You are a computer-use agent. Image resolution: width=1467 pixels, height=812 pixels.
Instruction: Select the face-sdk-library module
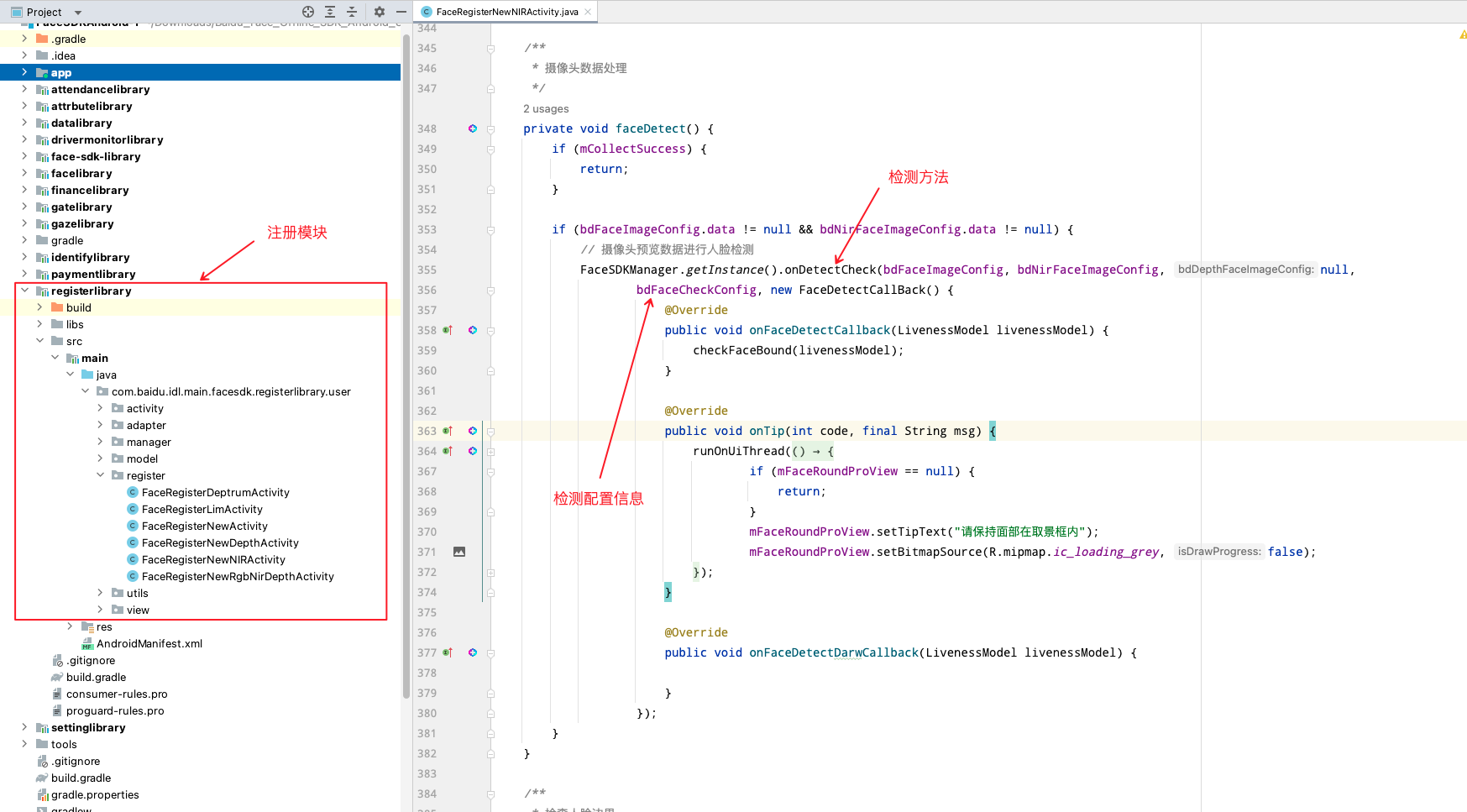click(96, 157)
